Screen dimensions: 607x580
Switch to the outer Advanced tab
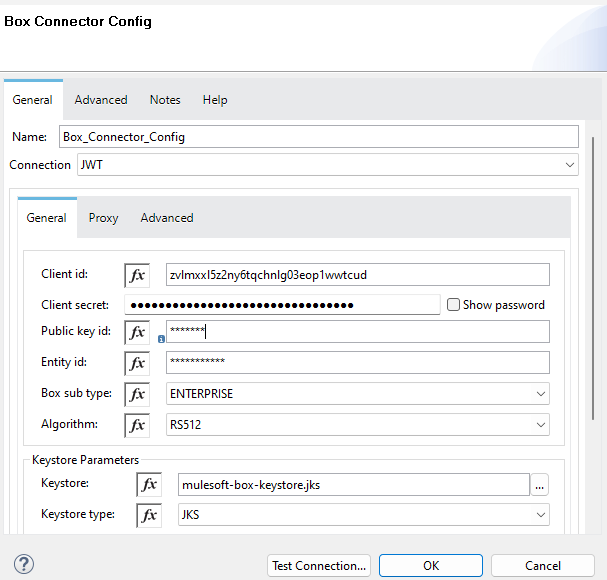click(x=101, y=100)
